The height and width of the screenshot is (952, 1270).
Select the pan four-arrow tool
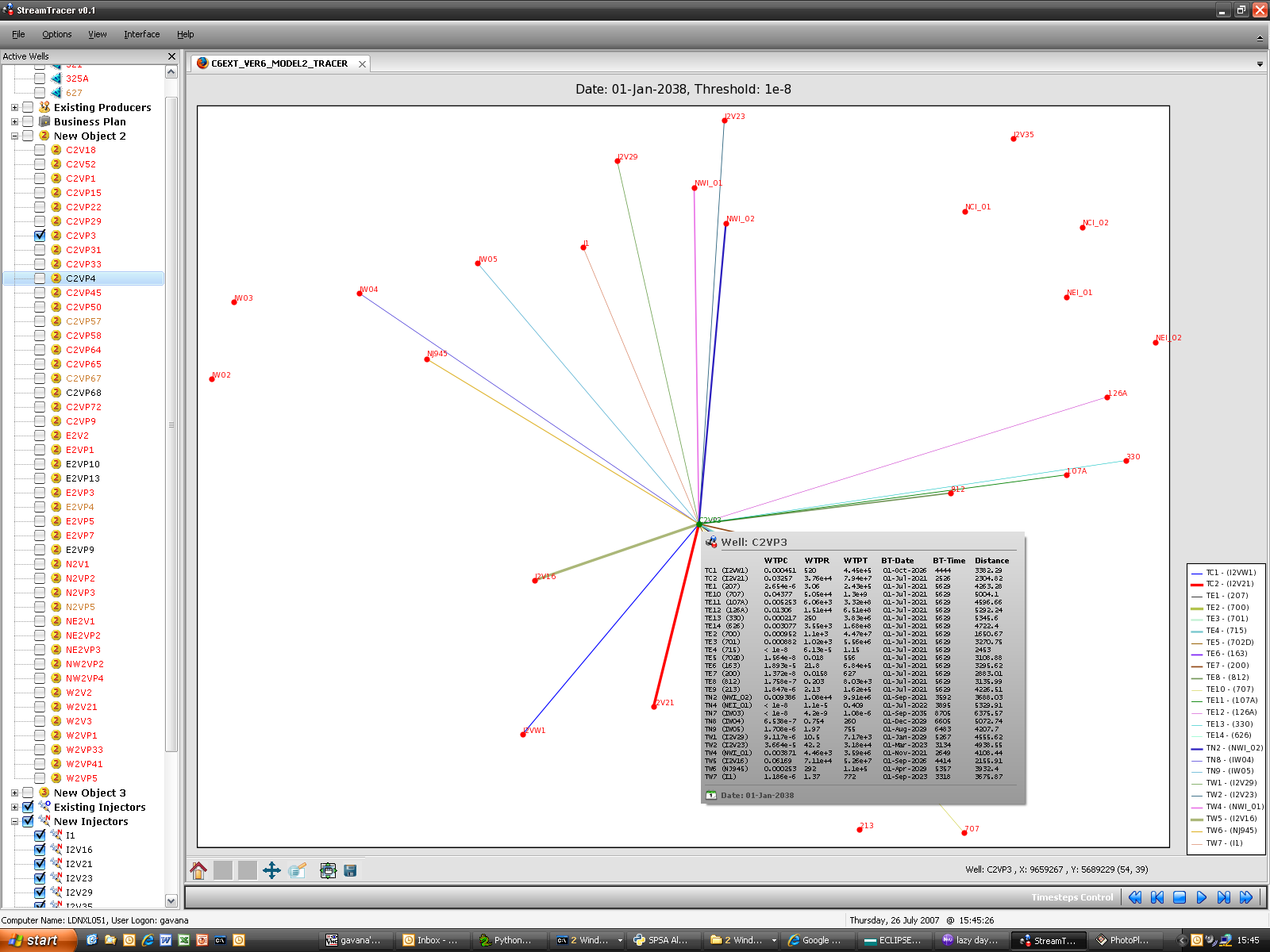click(271, 870)
